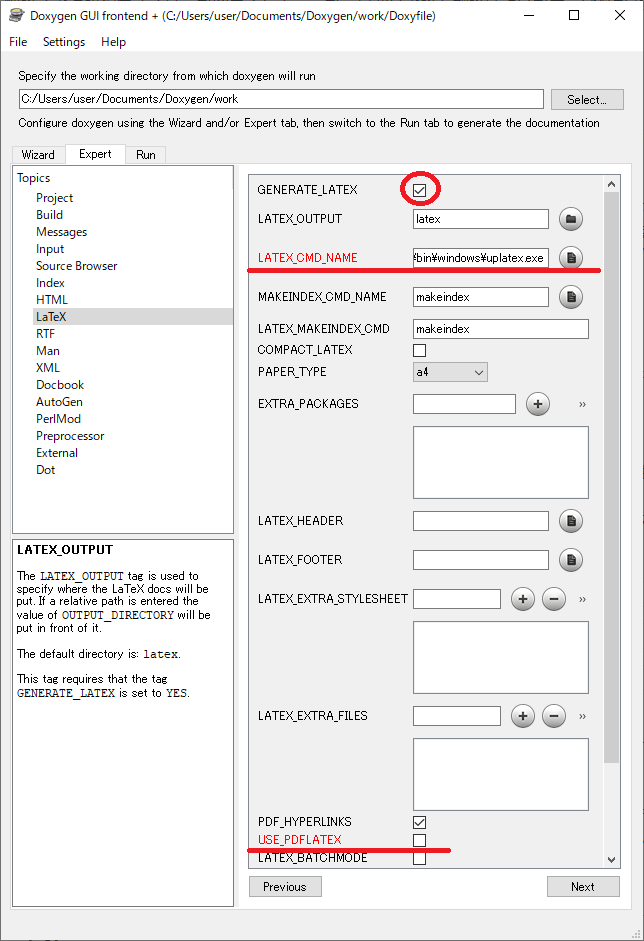
Task: Click the minus icon for LATEX_EXTRA_FILES
Action: click(x=554, y=716)
